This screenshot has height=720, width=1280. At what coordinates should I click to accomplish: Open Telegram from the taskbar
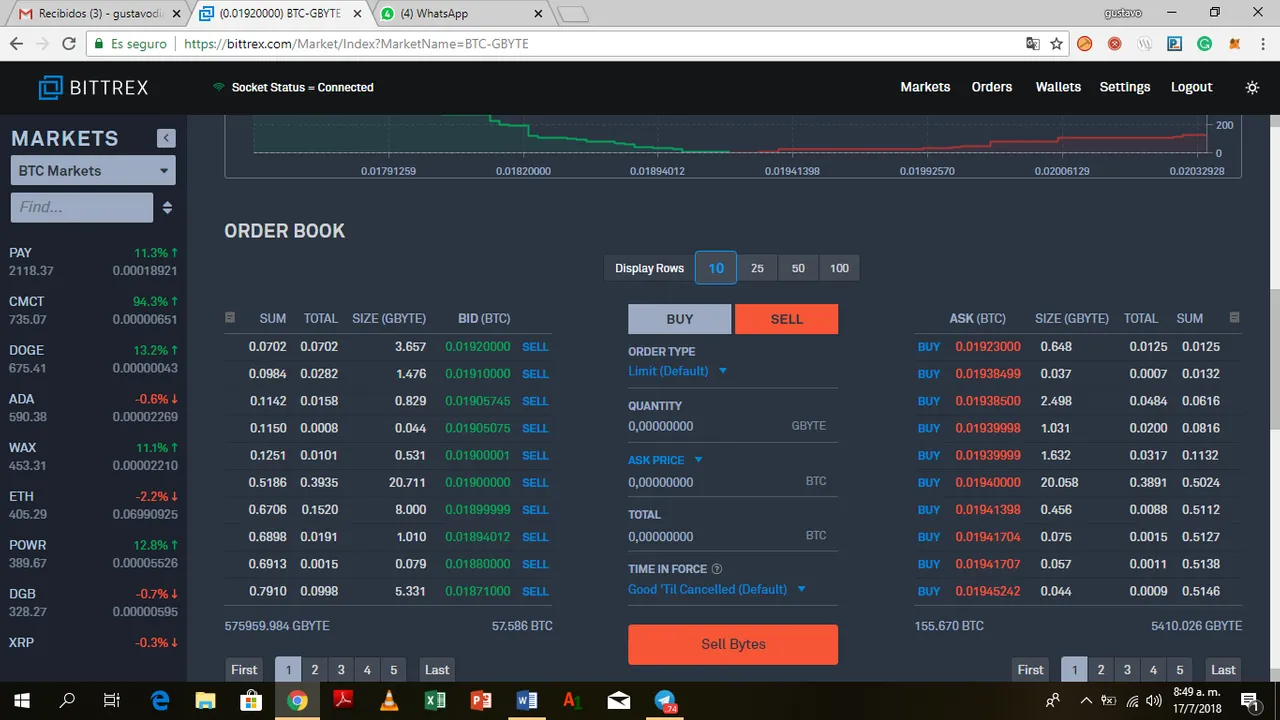coord(664,700)
